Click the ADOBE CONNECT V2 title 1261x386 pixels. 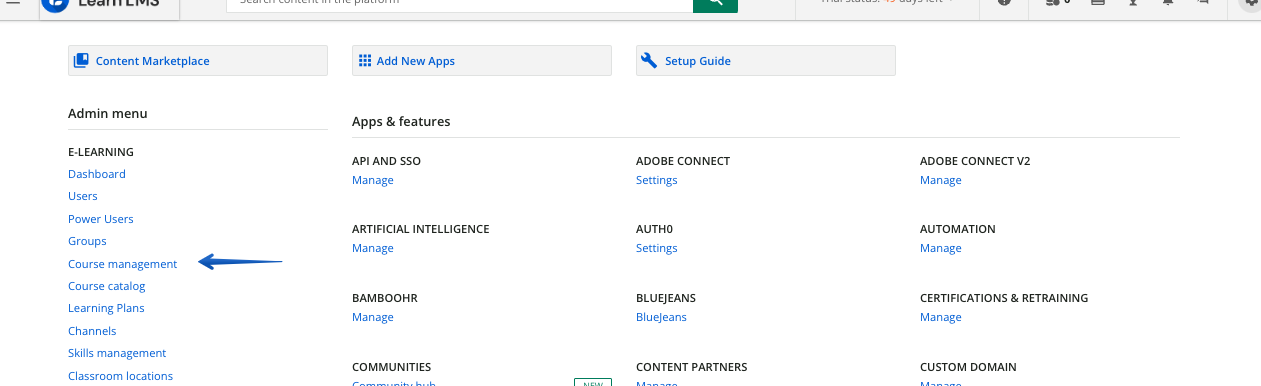(975, 161)
